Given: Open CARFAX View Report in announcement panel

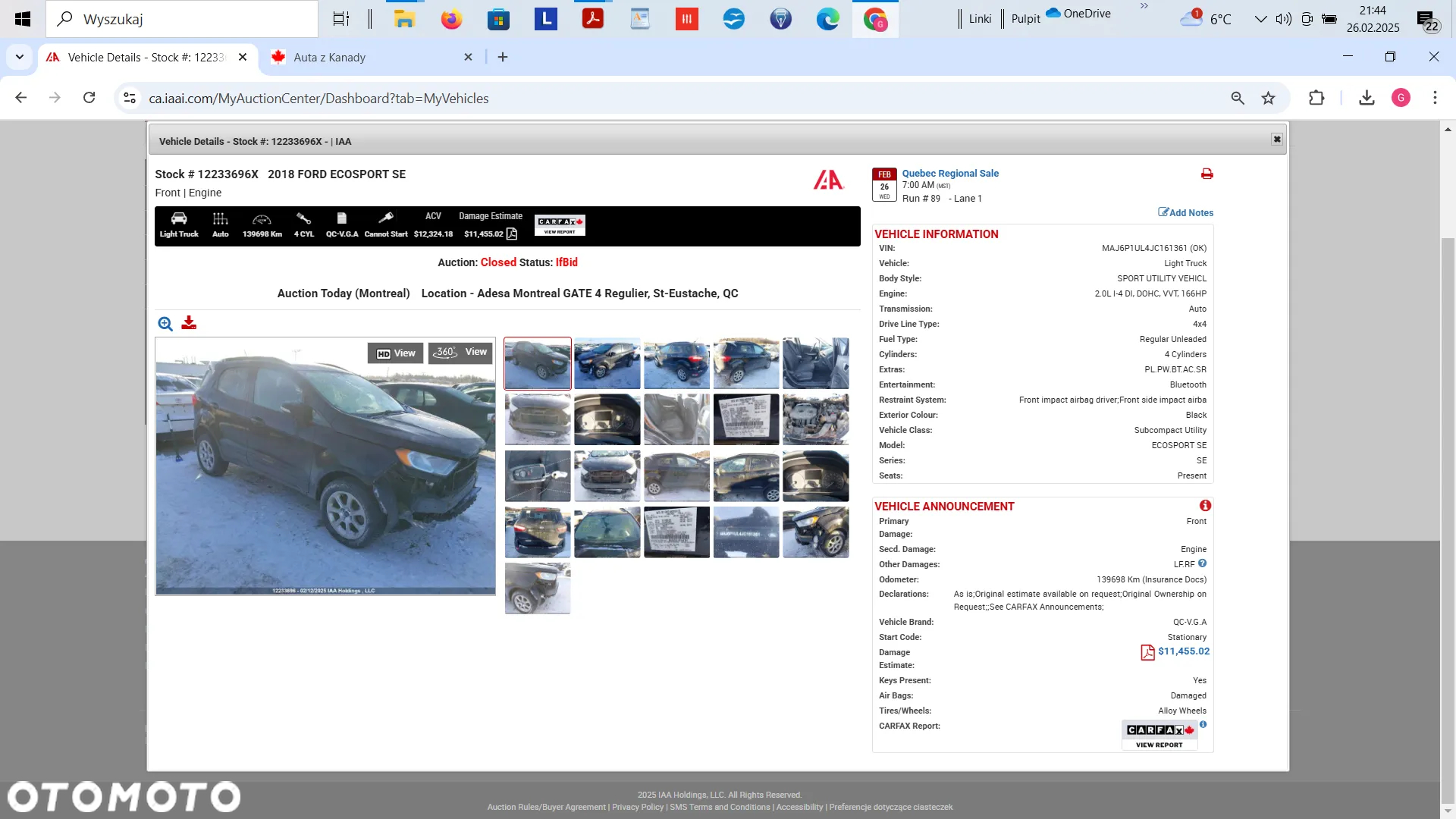Looking at the screenshot, I should click(x=1159, y=736).
